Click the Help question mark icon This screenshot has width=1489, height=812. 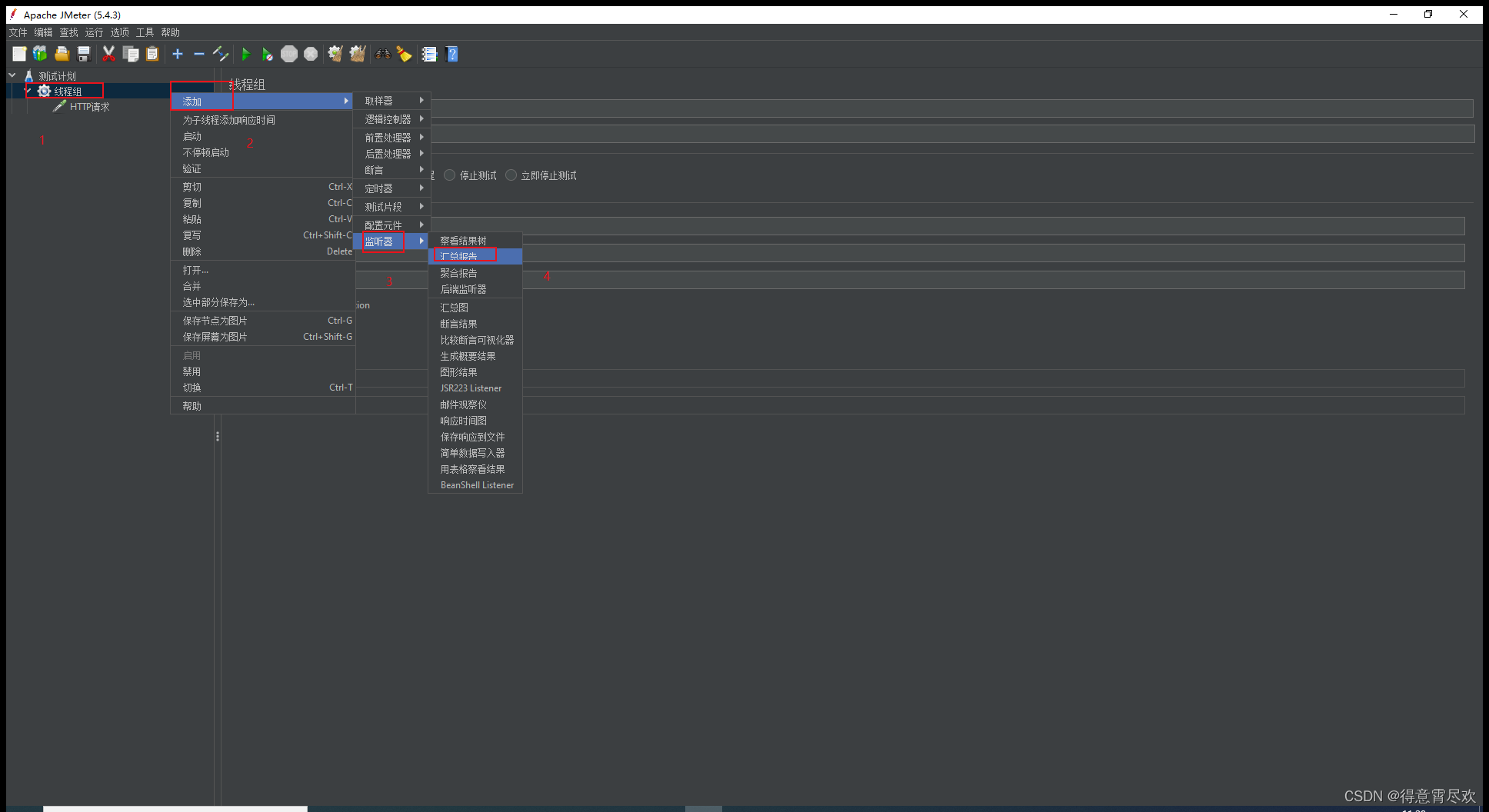(452, 54)
